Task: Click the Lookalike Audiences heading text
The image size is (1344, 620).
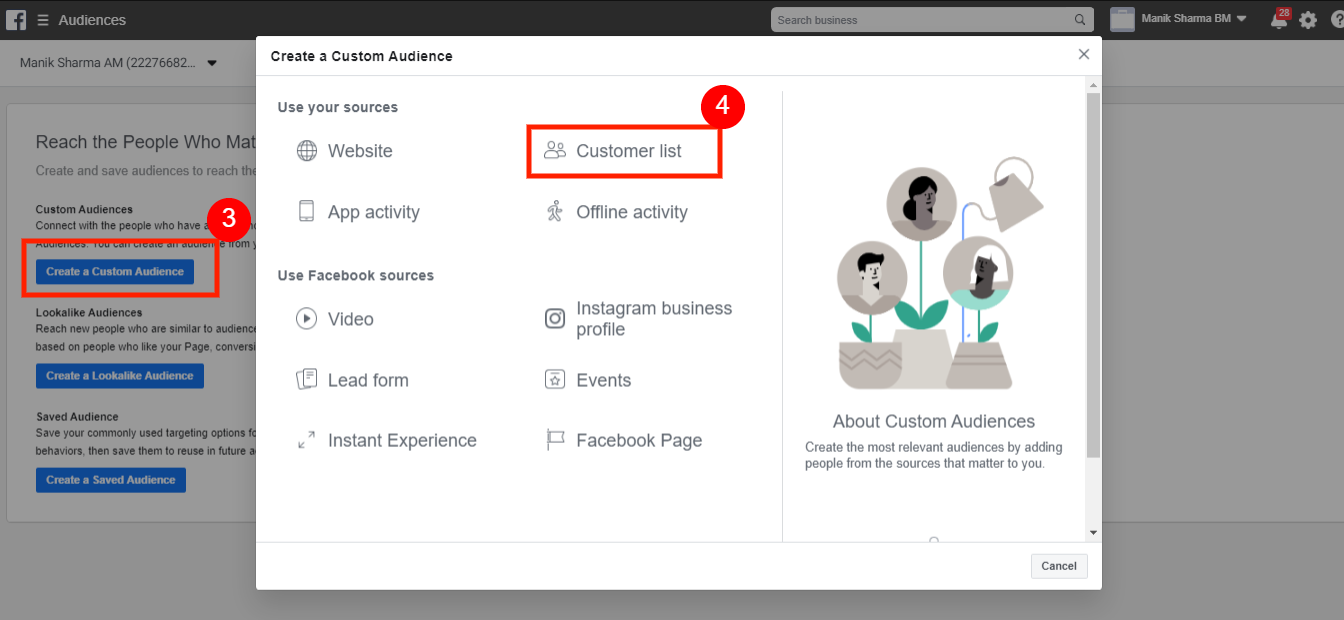Action: pos(89,313)
